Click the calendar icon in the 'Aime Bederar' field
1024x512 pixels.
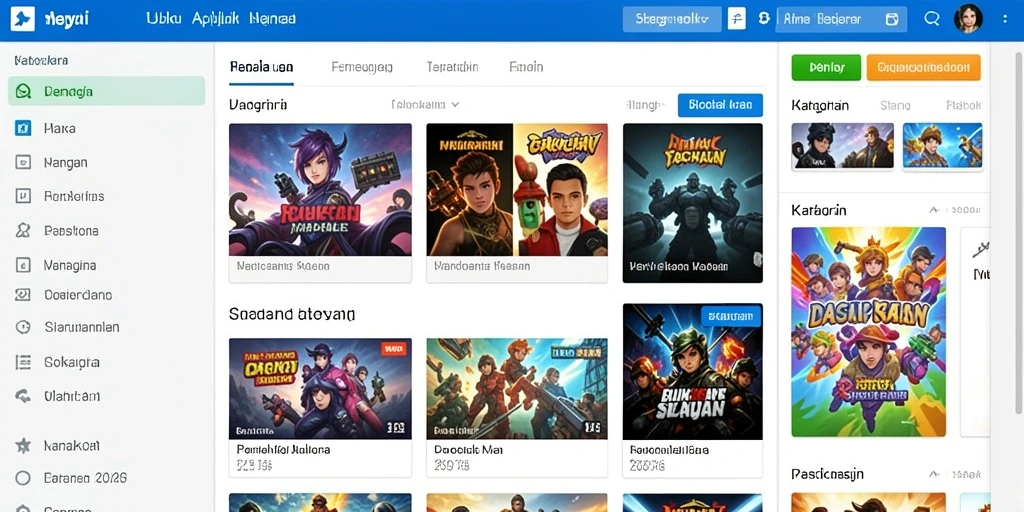tap(891, 20)
